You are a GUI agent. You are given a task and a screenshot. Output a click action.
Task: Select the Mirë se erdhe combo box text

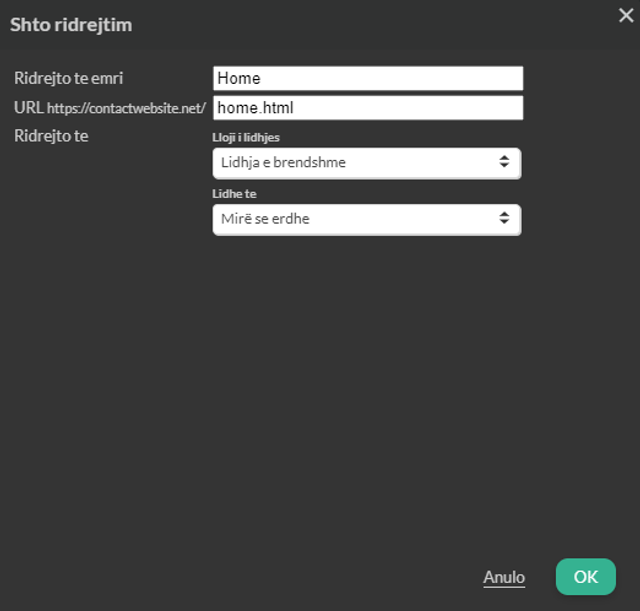(265, 219)
